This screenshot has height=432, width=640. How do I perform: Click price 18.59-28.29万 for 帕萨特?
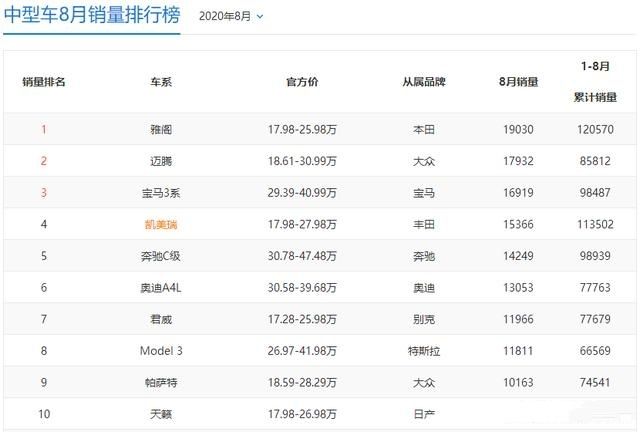pos(302,383)
